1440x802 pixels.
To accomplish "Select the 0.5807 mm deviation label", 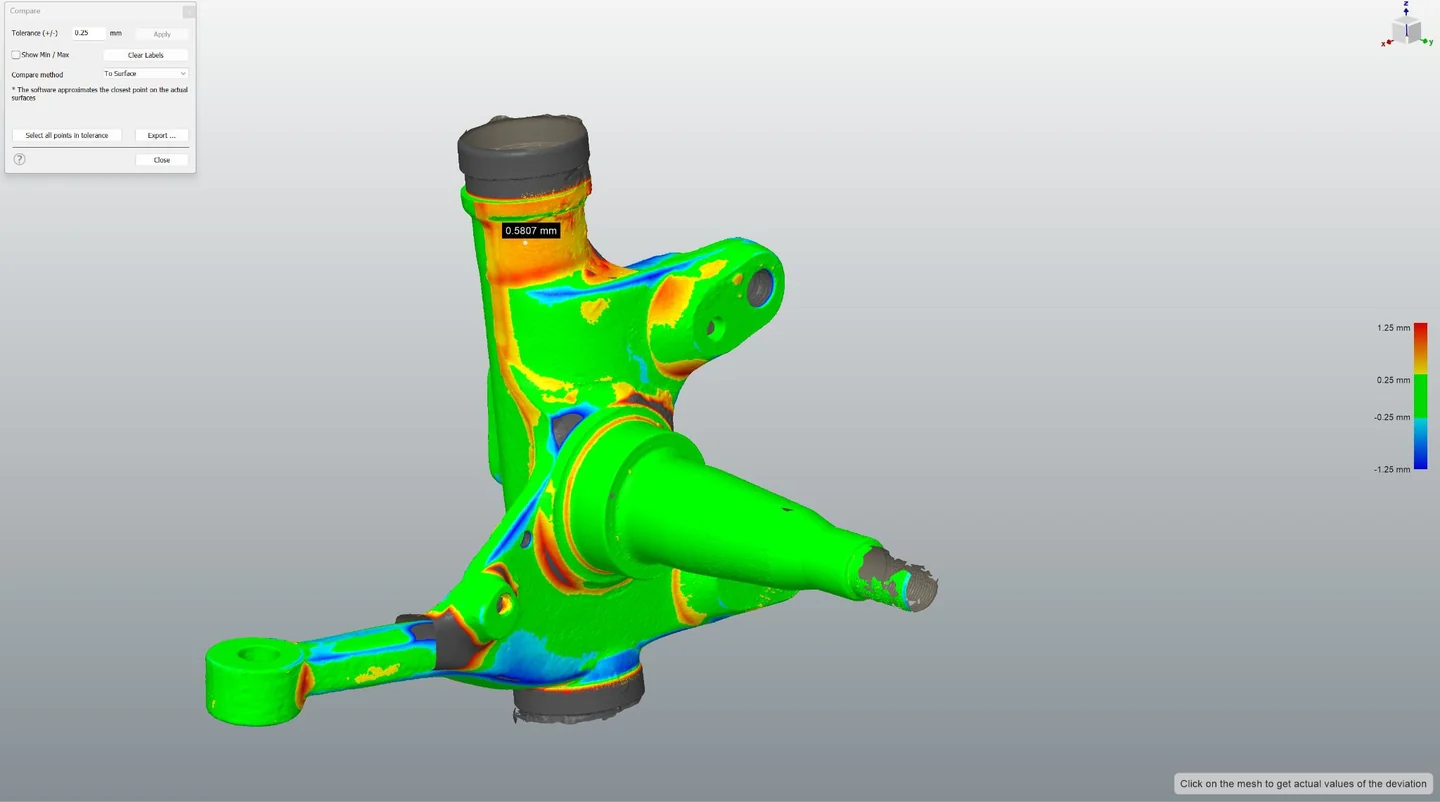I will tap(531, 231).
